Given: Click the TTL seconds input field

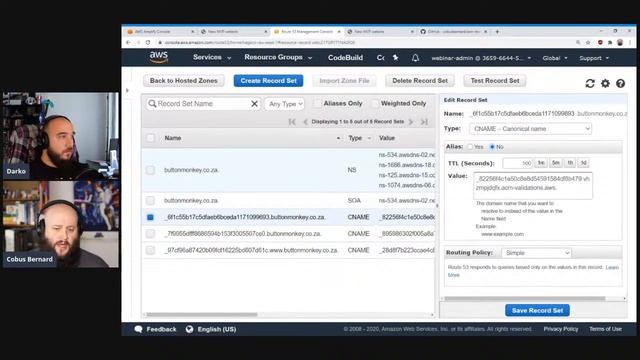Looking at the screenshot, I should click(x=518, y=163).
